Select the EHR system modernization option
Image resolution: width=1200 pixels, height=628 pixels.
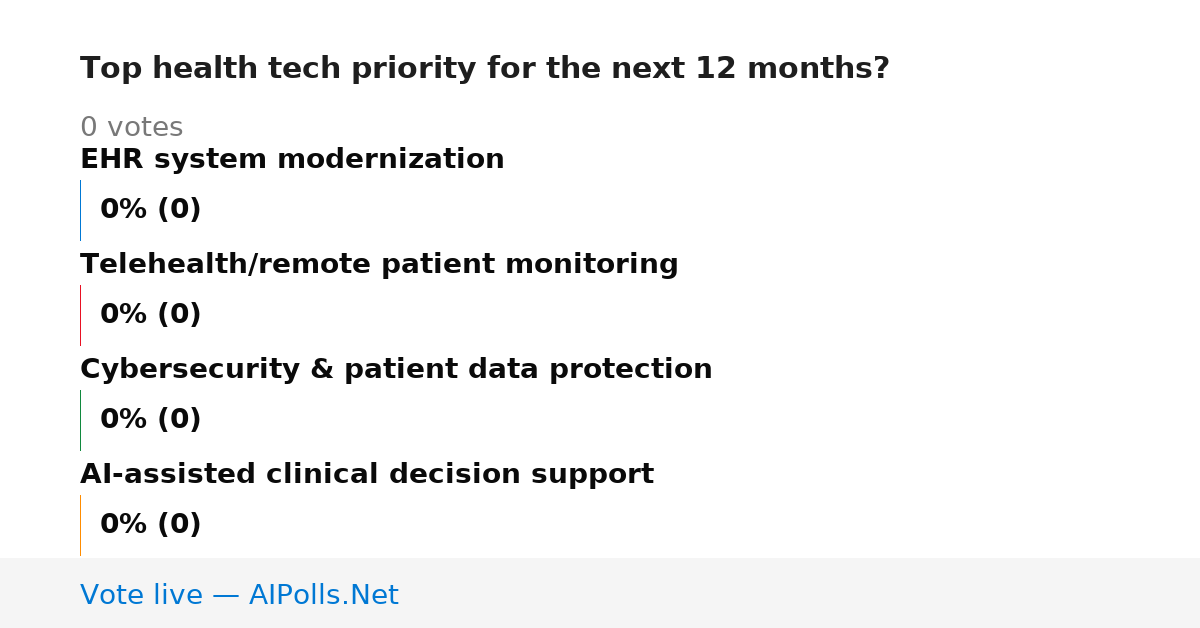[292, 159]
